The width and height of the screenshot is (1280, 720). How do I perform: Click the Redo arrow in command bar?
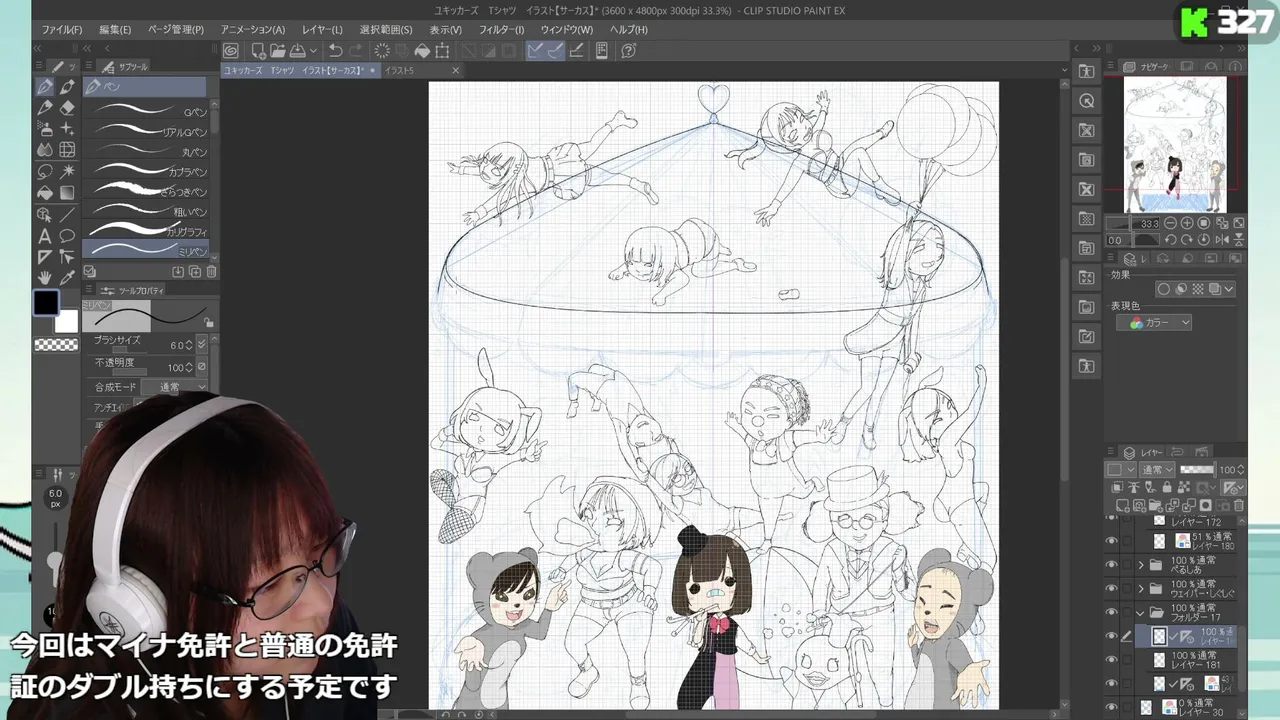click(357, 51)
